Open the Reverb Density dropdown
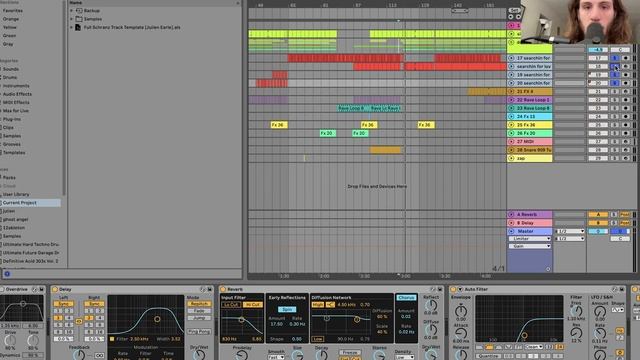Image resolution: width=640 pixels, height=360 pixels. pos(404,357)
